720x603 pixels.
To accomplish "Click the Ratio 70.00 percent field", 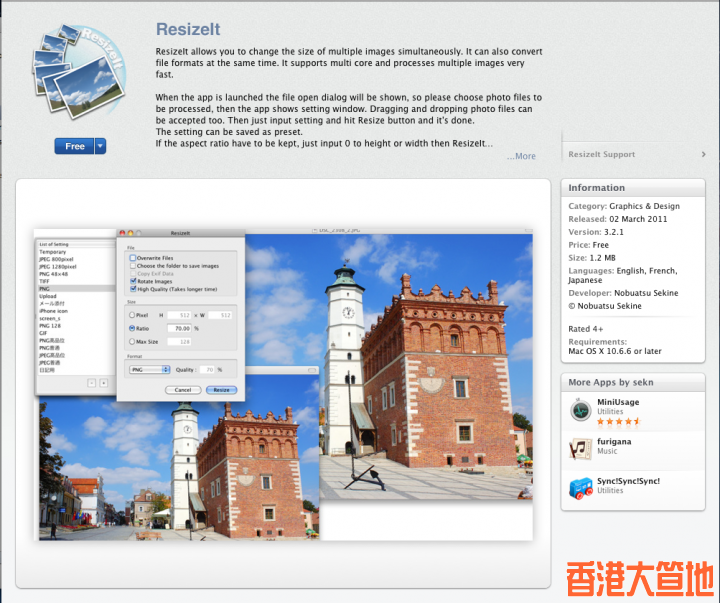I will 179,328.
